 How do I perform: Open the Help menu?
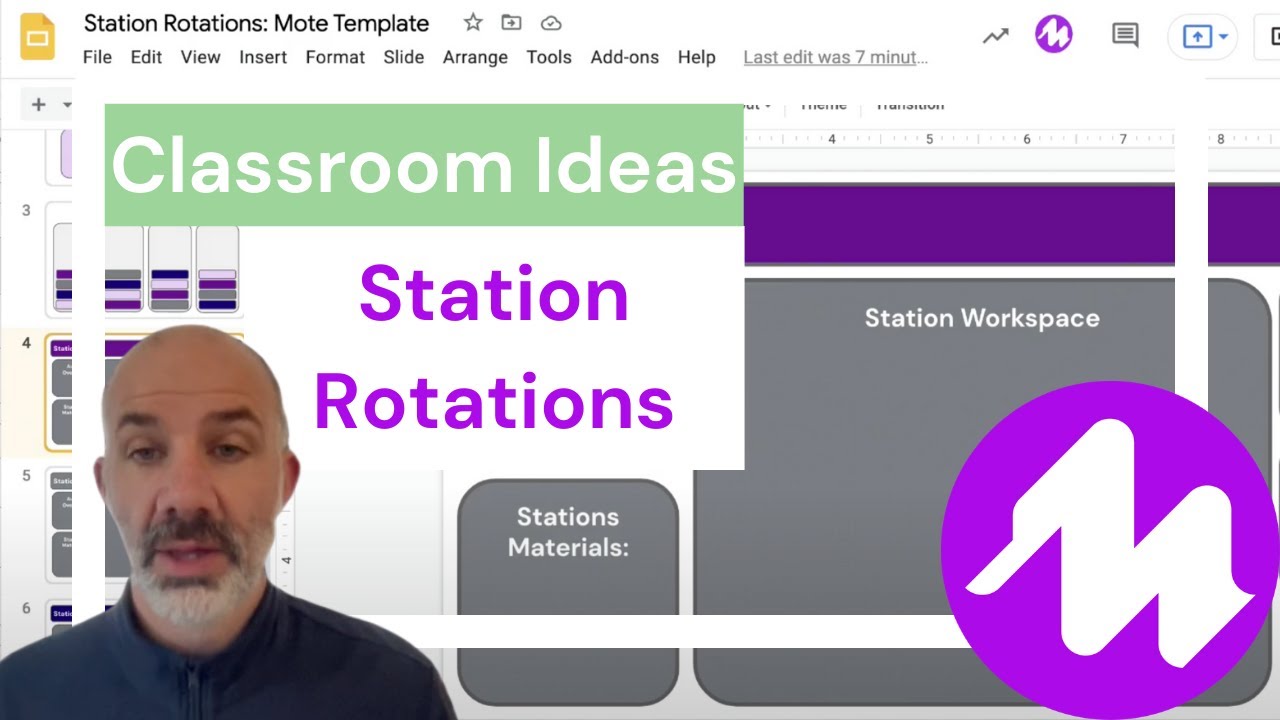click(x=696, y=57)
